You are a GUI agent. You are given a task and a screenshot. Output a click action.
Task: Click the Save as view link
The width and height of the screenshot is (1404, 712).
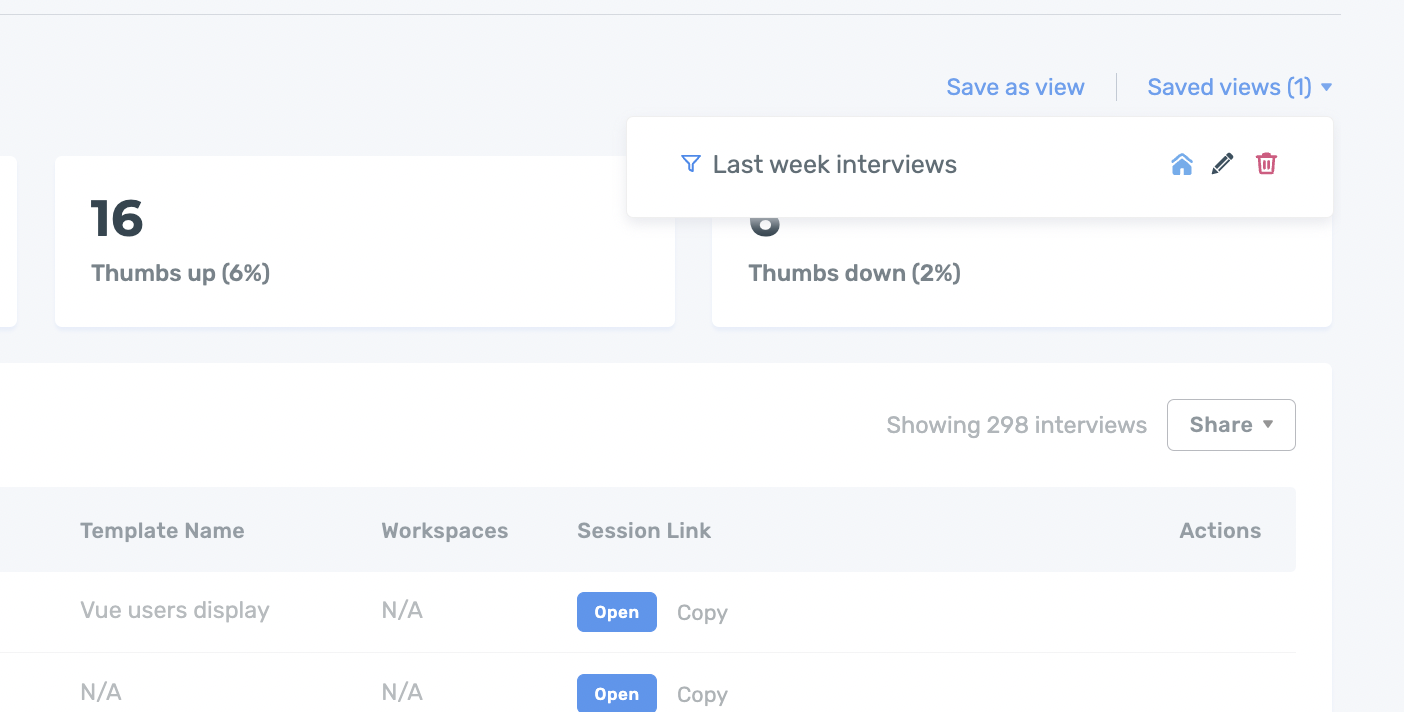1015,88
